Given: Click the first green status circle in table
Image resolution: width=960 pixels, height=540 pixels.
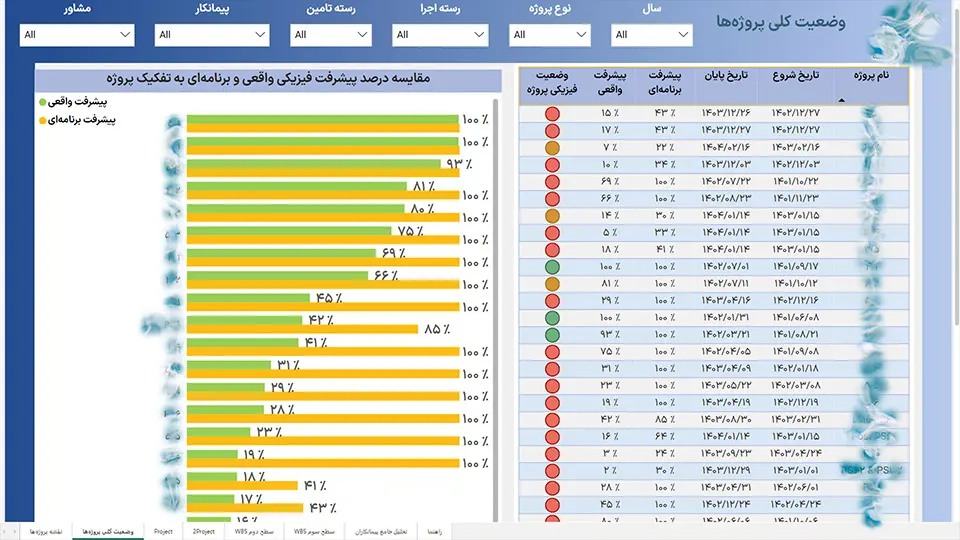Looking at the screenshot, I should [552, 267].
